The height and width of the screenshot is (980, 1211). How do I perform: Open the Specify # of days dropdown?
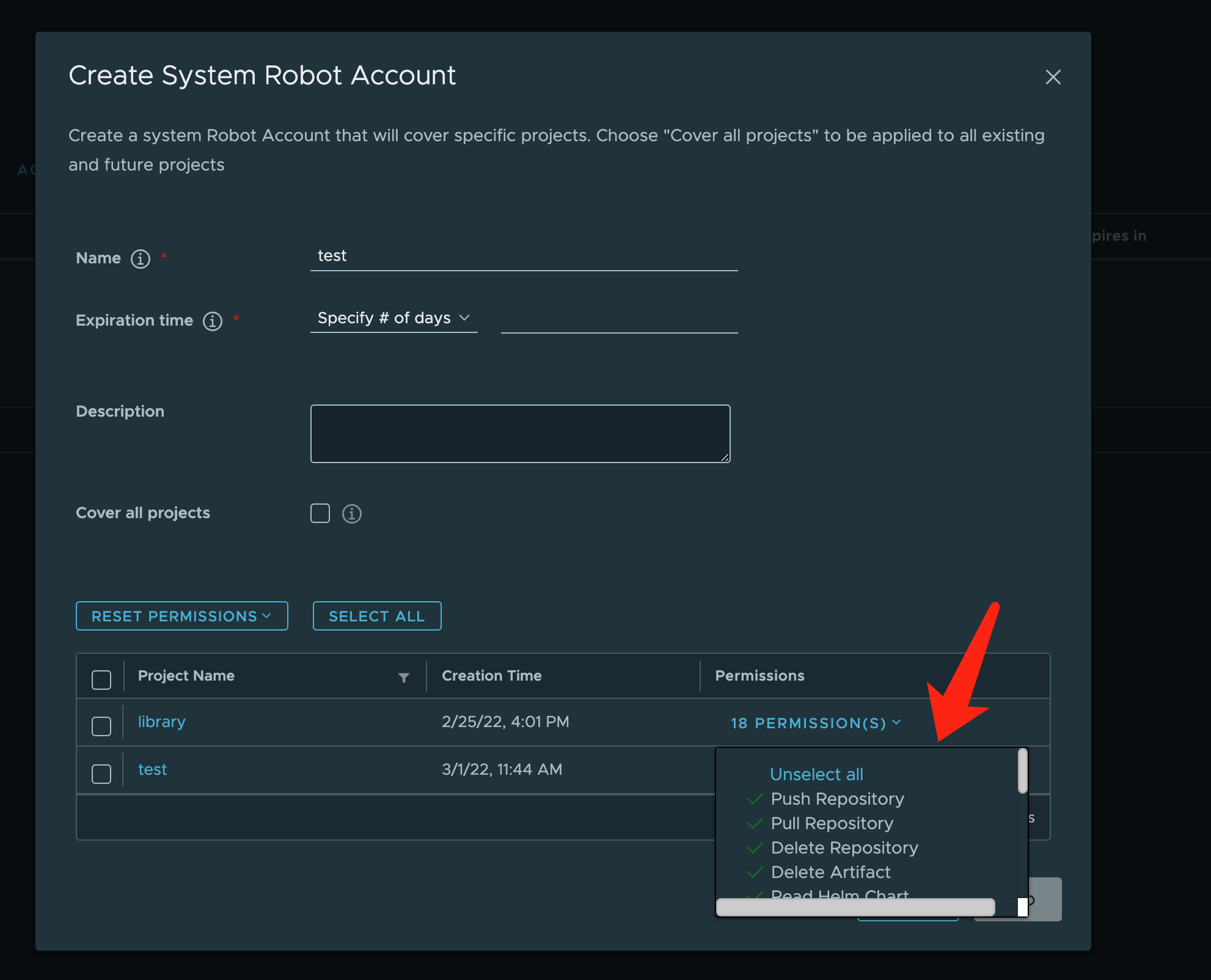click(x=393, y=318)
